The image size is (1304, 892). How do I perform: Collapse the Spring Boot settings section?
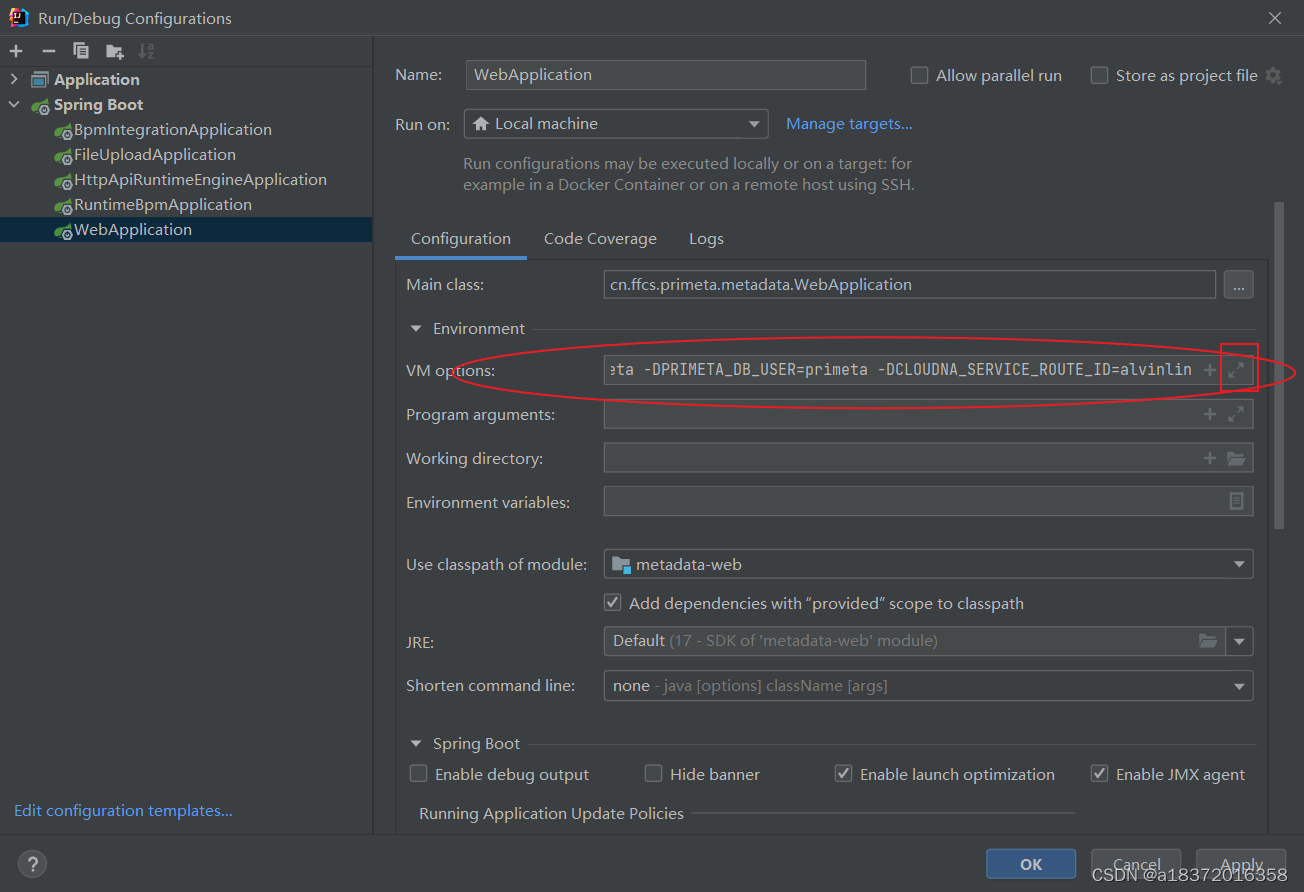[x=416, y=744]
